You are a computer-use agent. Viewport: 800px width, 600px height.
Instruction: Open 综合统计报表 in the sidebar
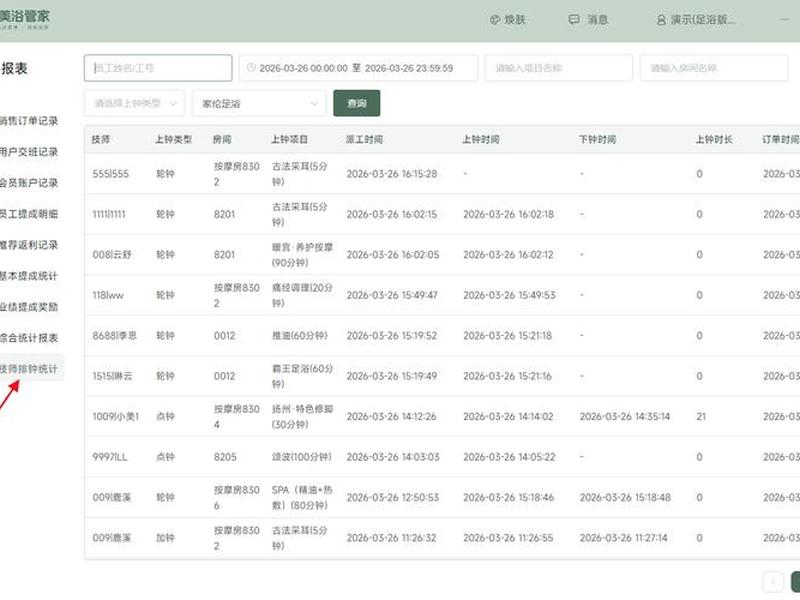pos(29,338)
